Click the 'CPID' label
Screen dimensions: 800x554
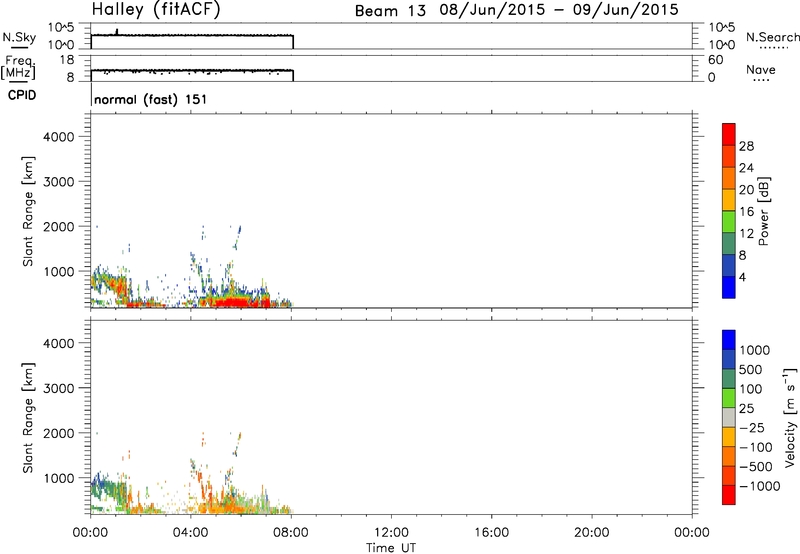(x=22, y=95)
